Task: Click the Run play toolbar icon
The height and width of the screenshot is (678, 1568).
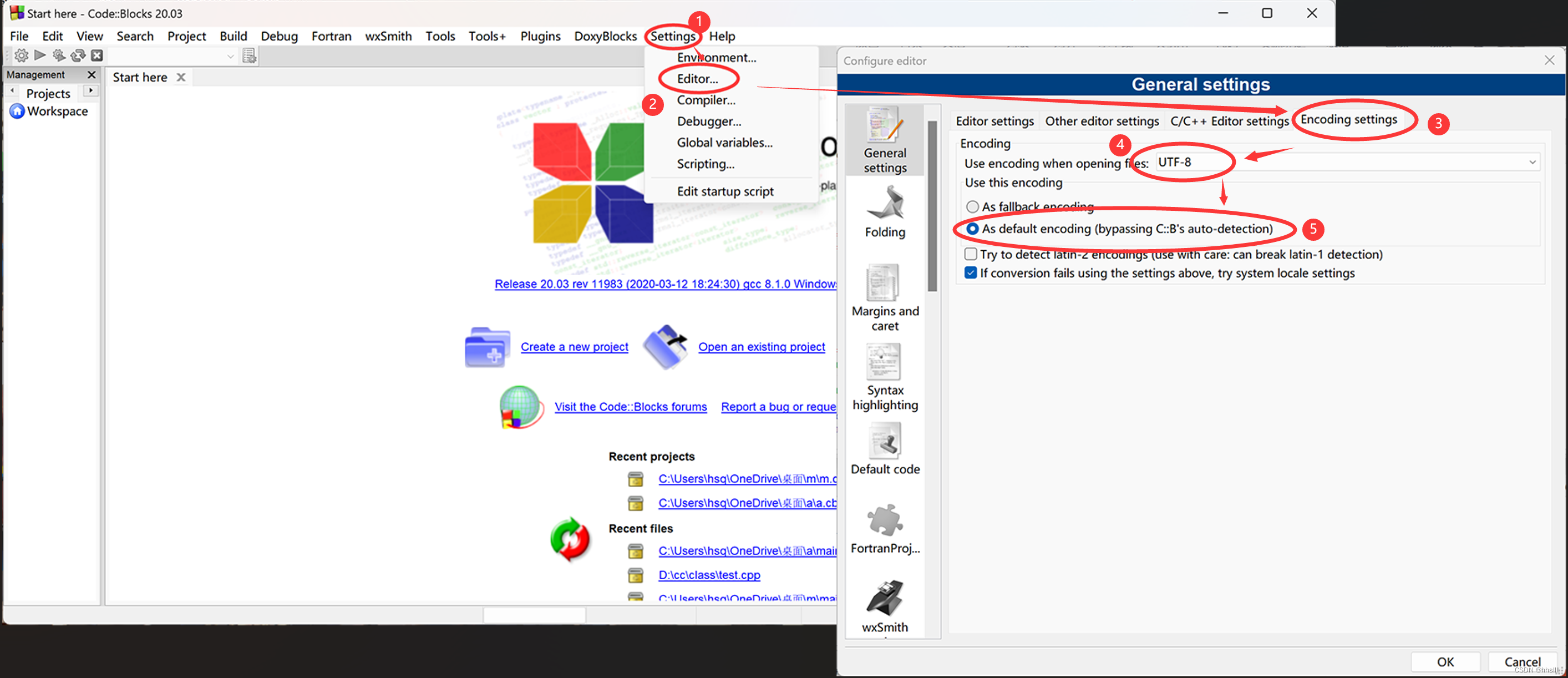Action: [40, 55]
